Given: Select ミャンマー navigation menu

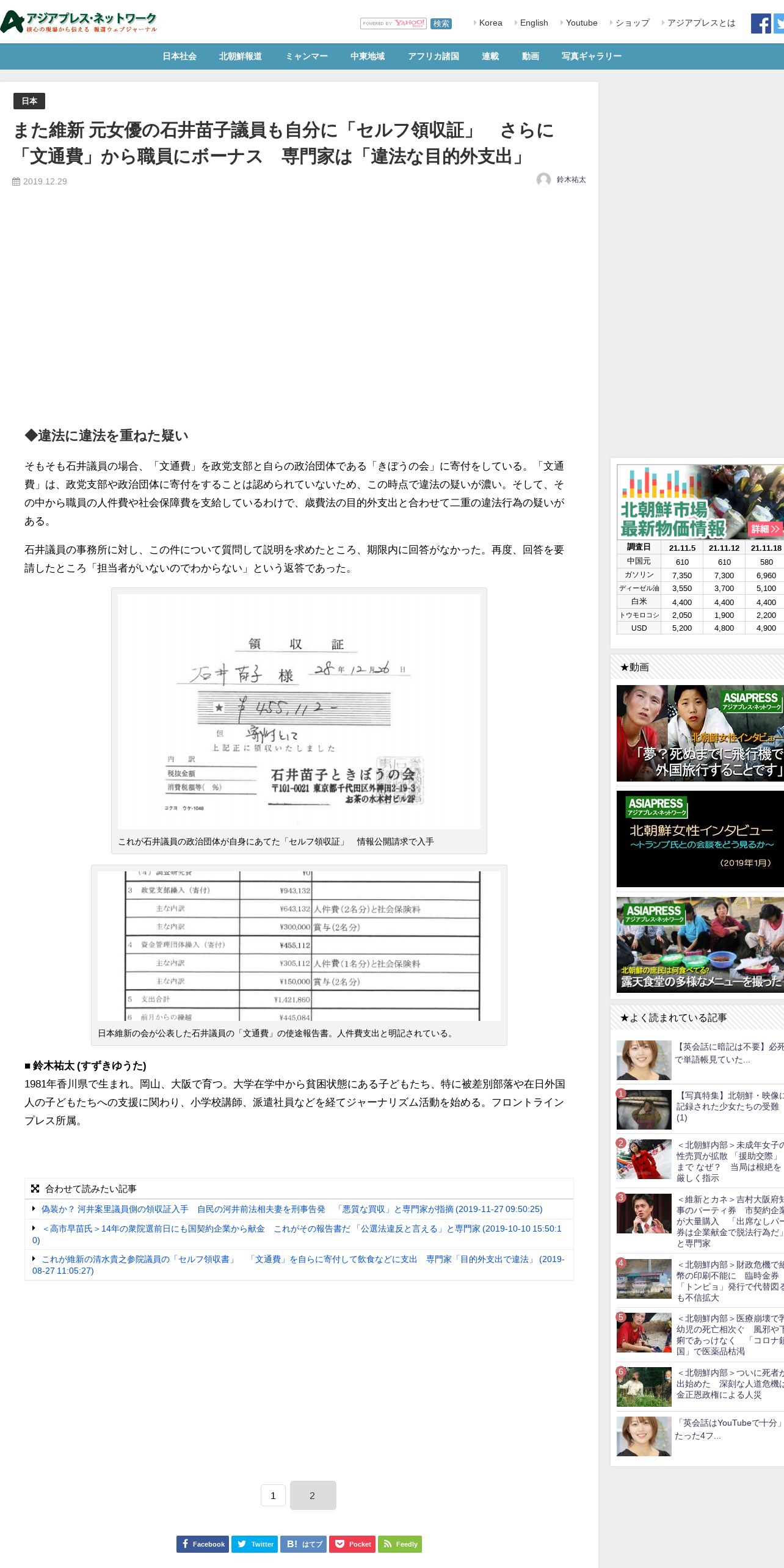Looking at the screenshot, I should coord(307,56).
